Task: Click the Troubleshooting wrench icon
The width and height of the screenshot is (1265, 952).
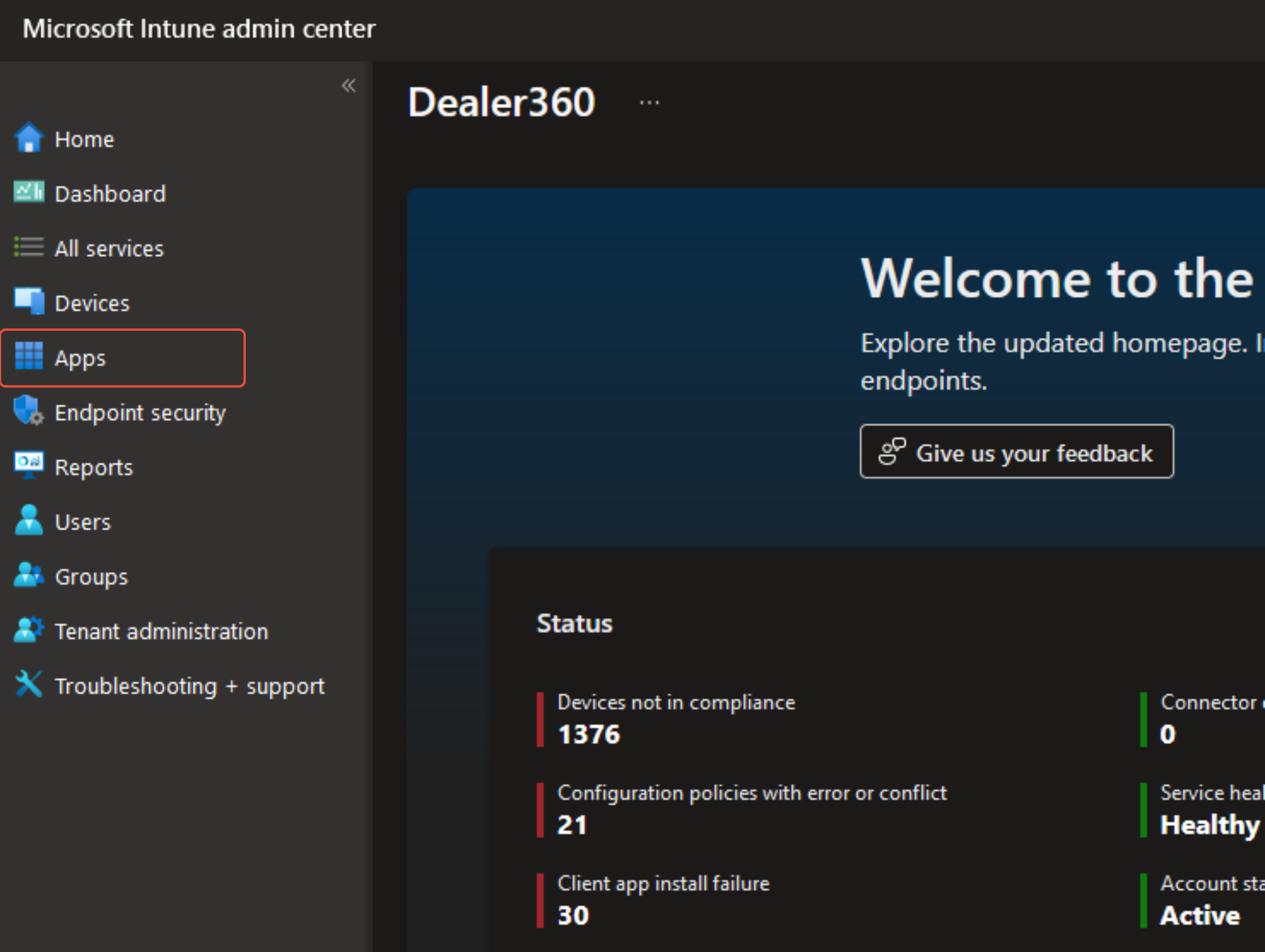Action: [28, 684]
